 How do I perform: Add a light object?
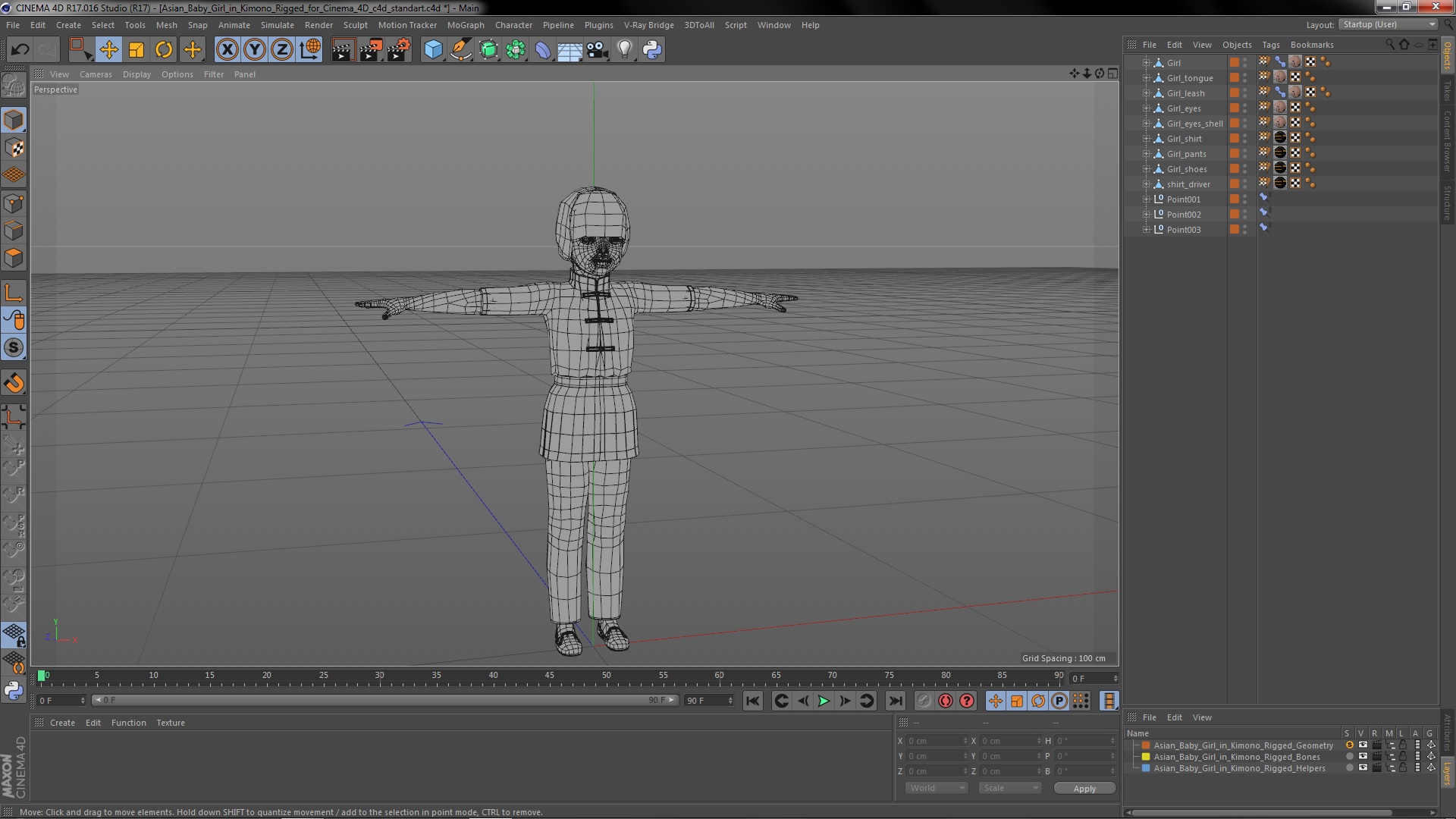(x=624, y=50)
